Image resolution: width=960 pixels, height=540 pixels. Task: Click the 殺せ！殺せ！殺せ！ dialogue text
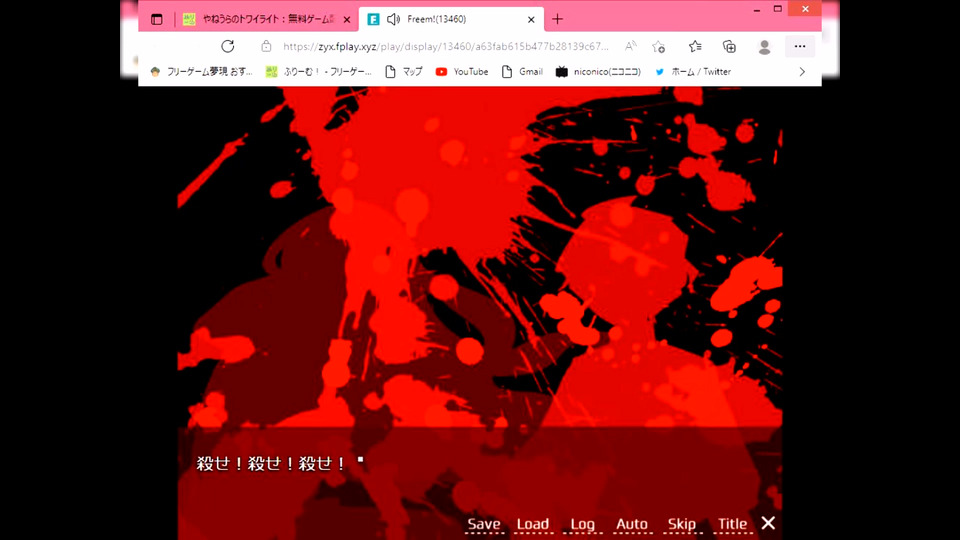[271, 463]
